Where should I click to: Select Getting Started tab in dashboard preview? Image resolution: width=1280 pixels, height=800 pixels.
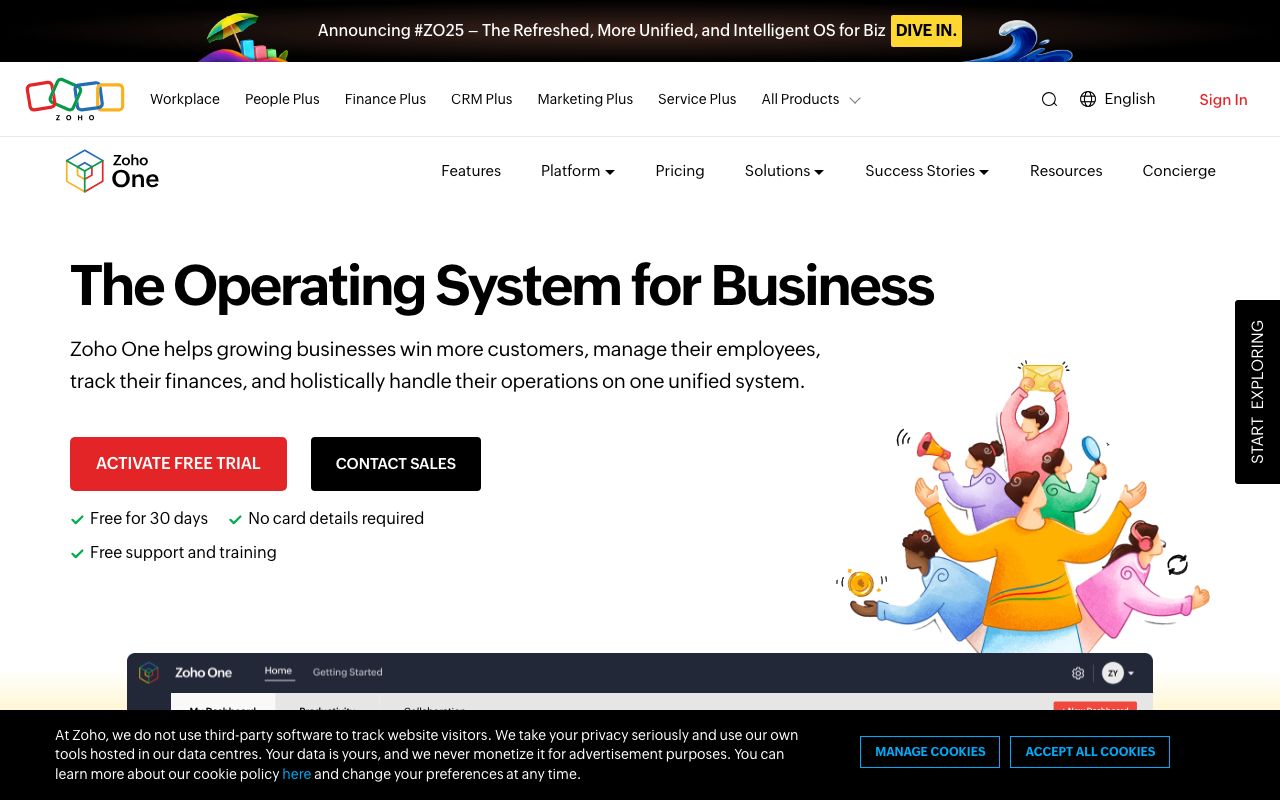coord(347,672)
